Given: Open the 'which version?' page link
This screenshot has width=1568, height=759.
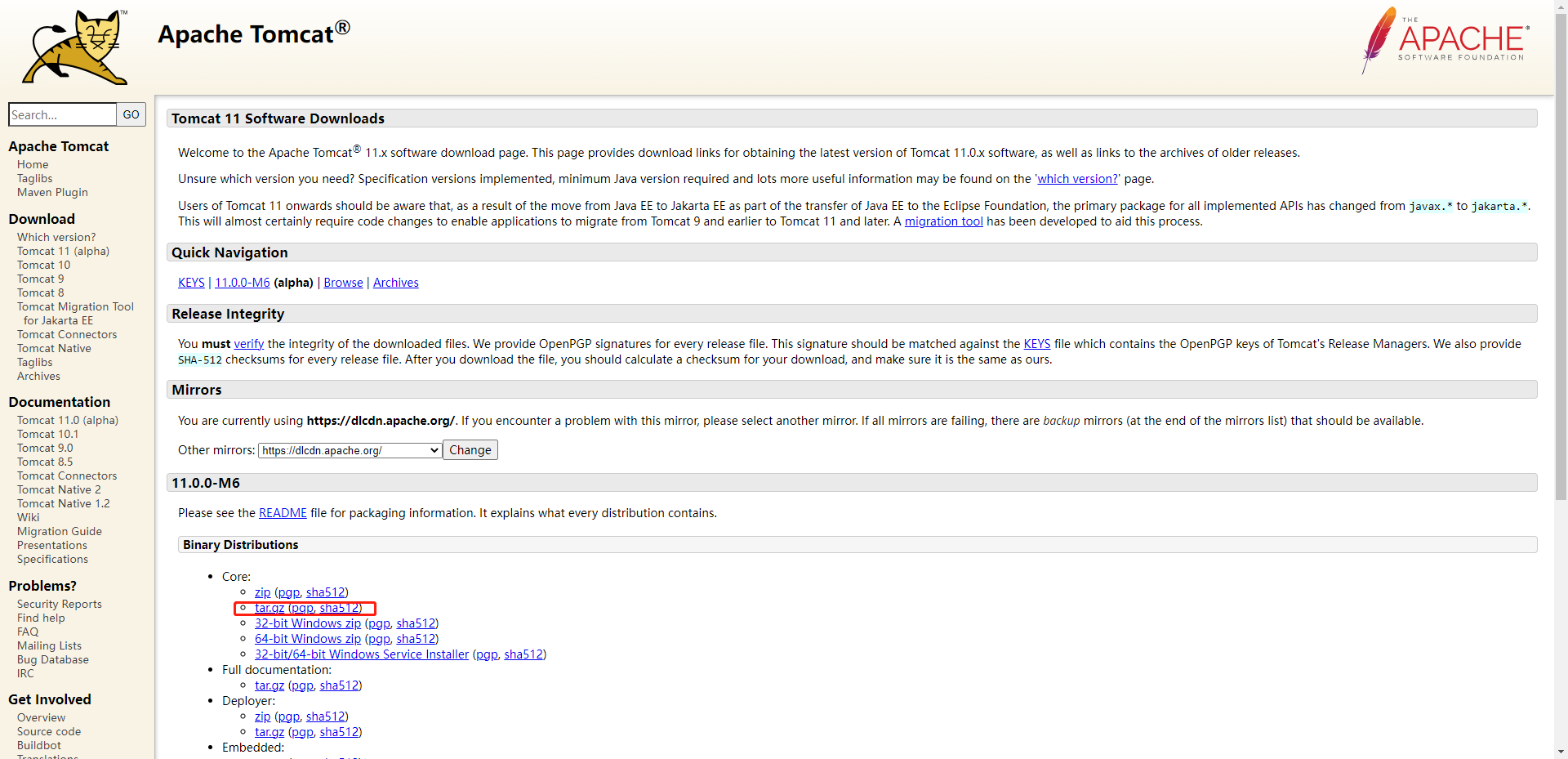Looking at the screenshot, I should [x=1077, y=179].
